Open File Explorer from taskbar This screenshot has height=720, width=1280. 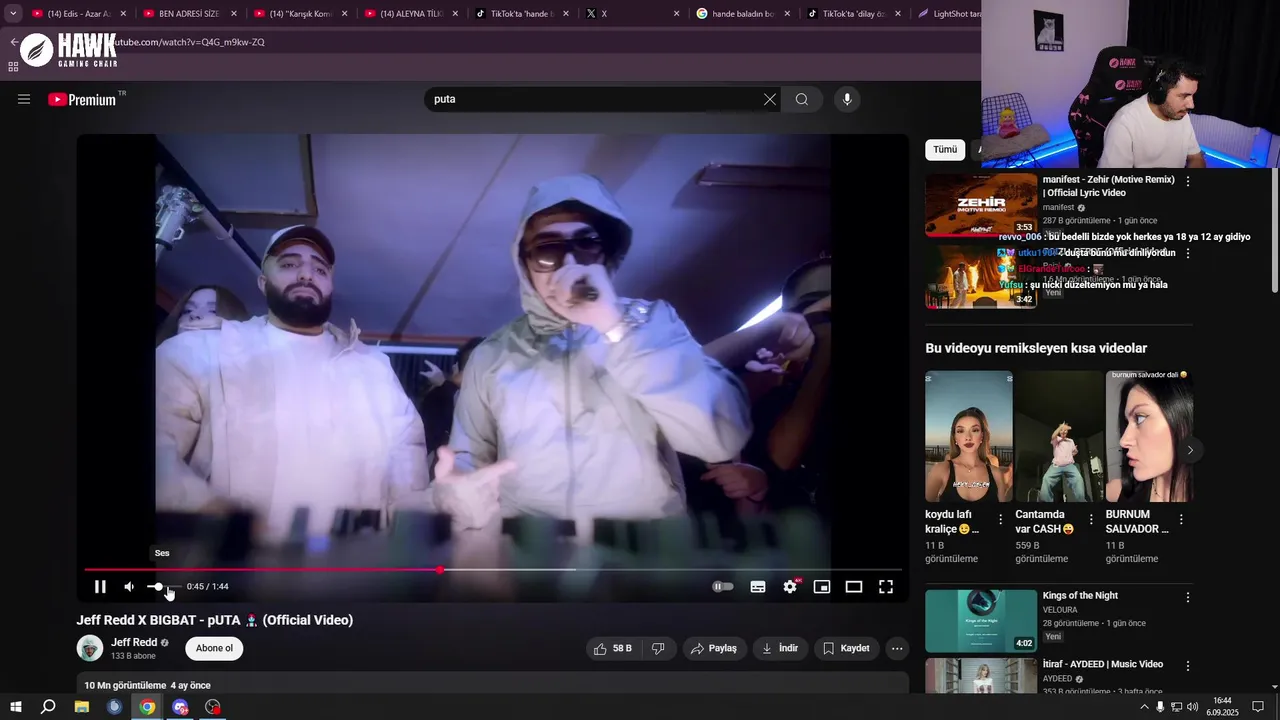coord(82,707)
